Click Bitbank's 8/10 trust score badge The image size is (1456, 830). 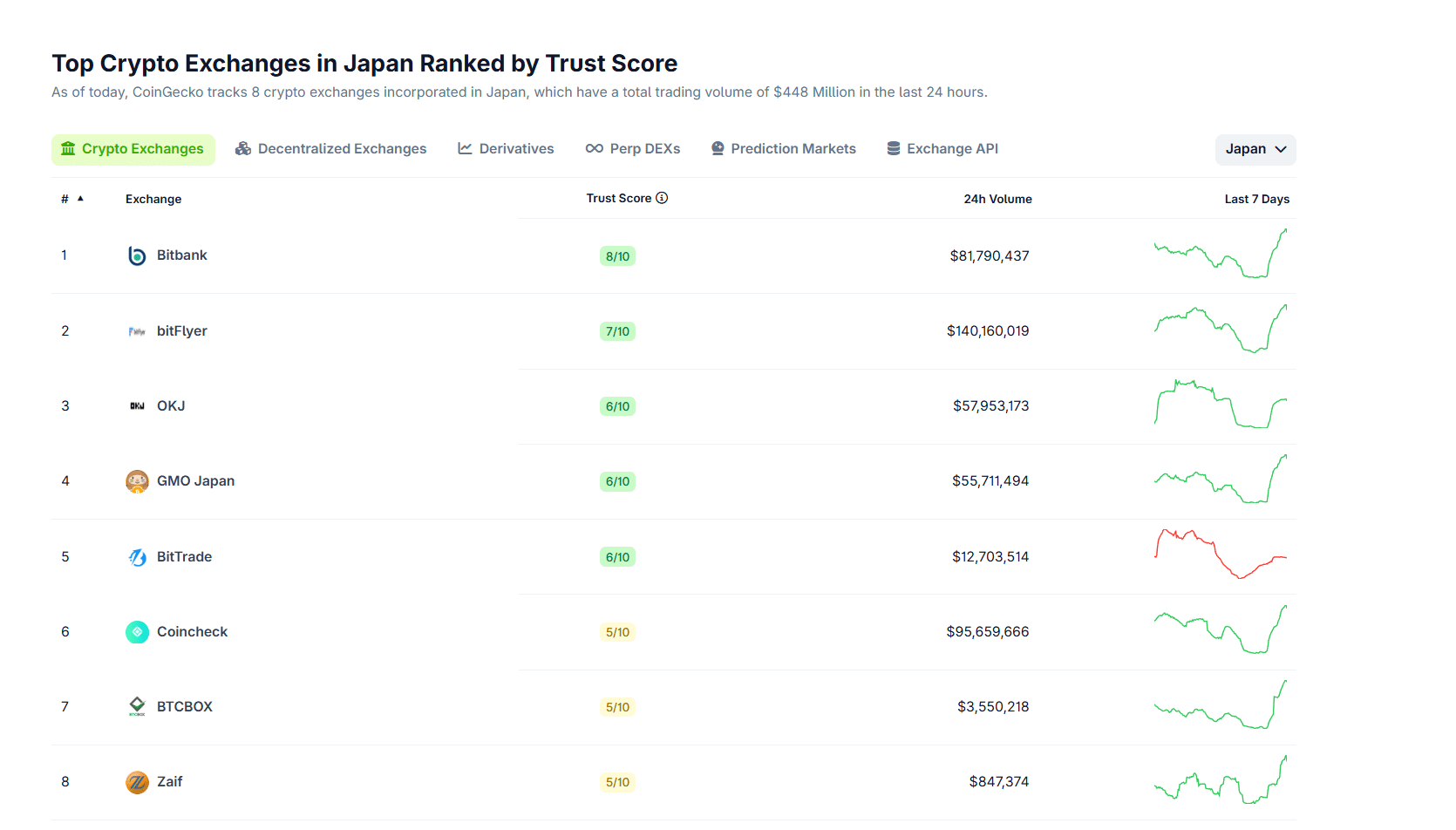(617, 256)
